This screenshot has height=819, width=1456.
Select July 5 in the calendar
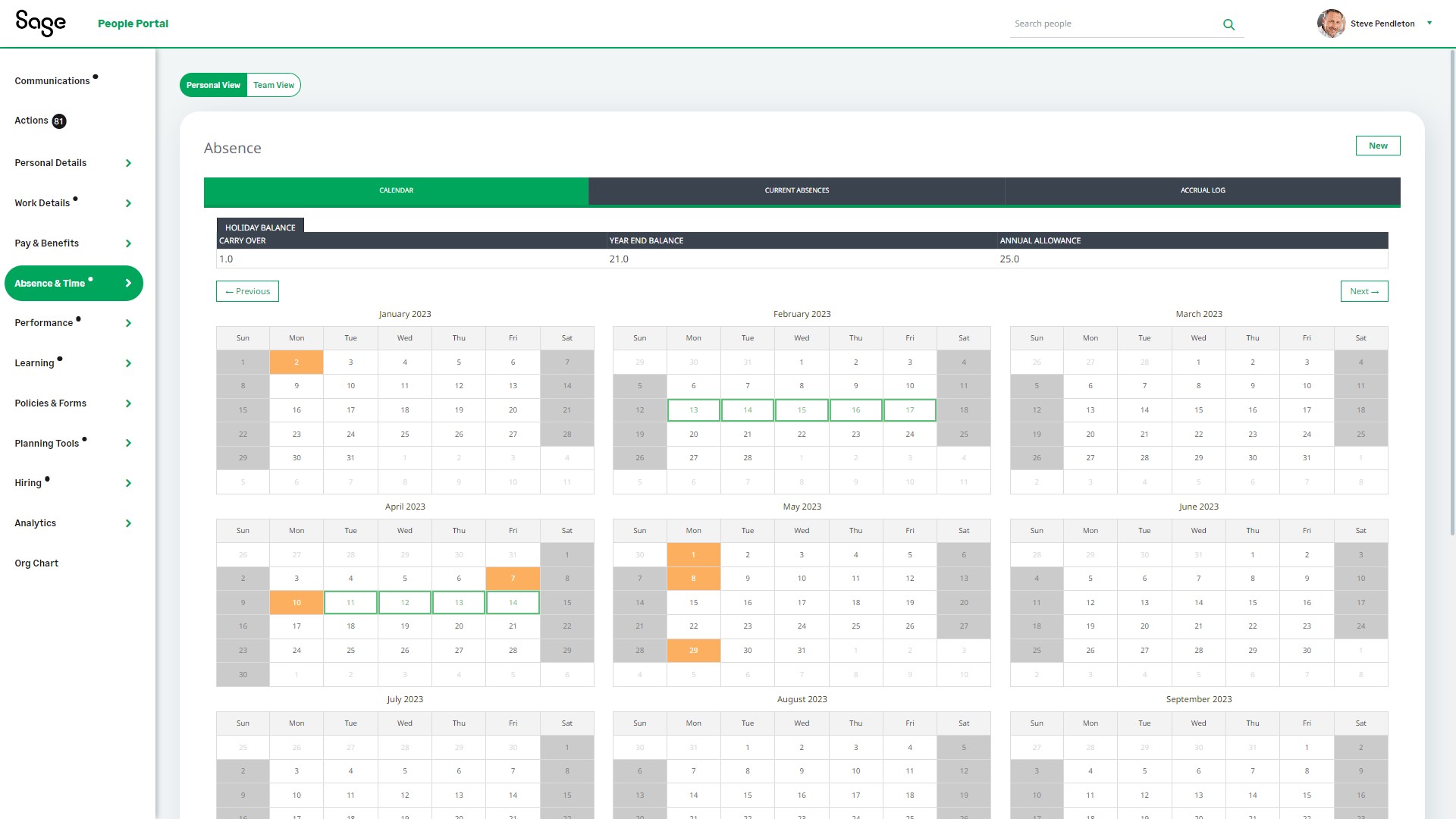405,771
